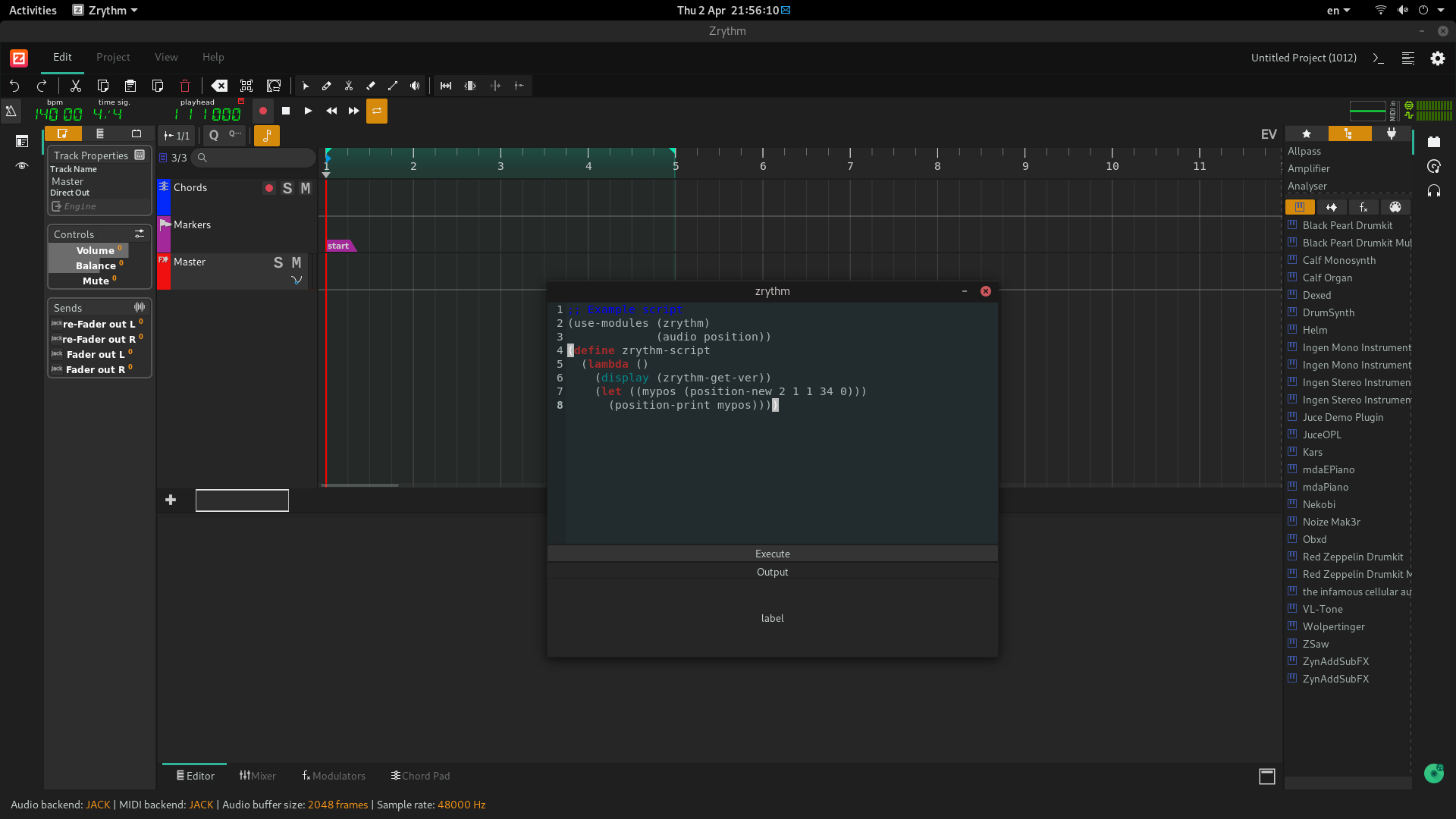Open the Project menu tab
1456x819 pixels.
113,57
